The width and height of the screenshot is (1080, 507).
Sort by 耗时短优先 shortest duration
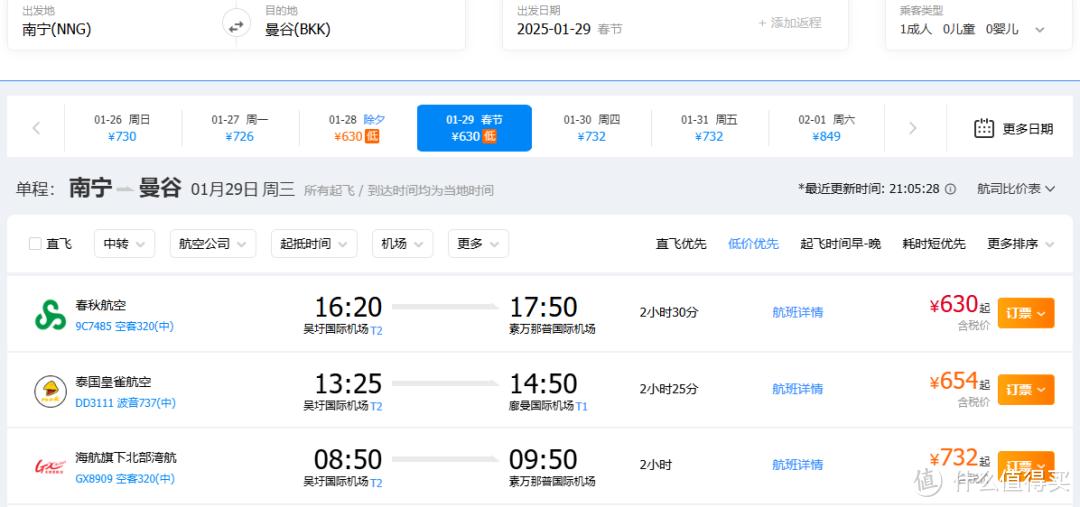tap(933, 244)
